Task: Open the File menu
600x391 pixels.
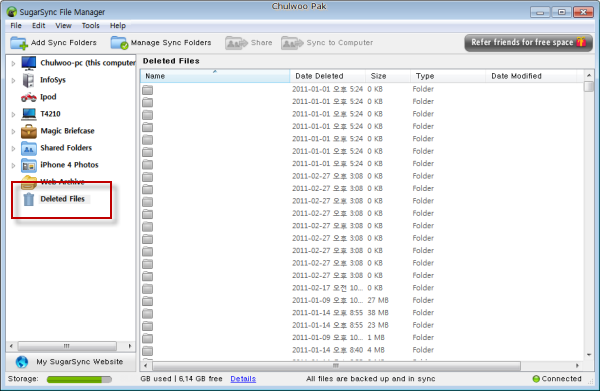Action: tap(16, 26)
